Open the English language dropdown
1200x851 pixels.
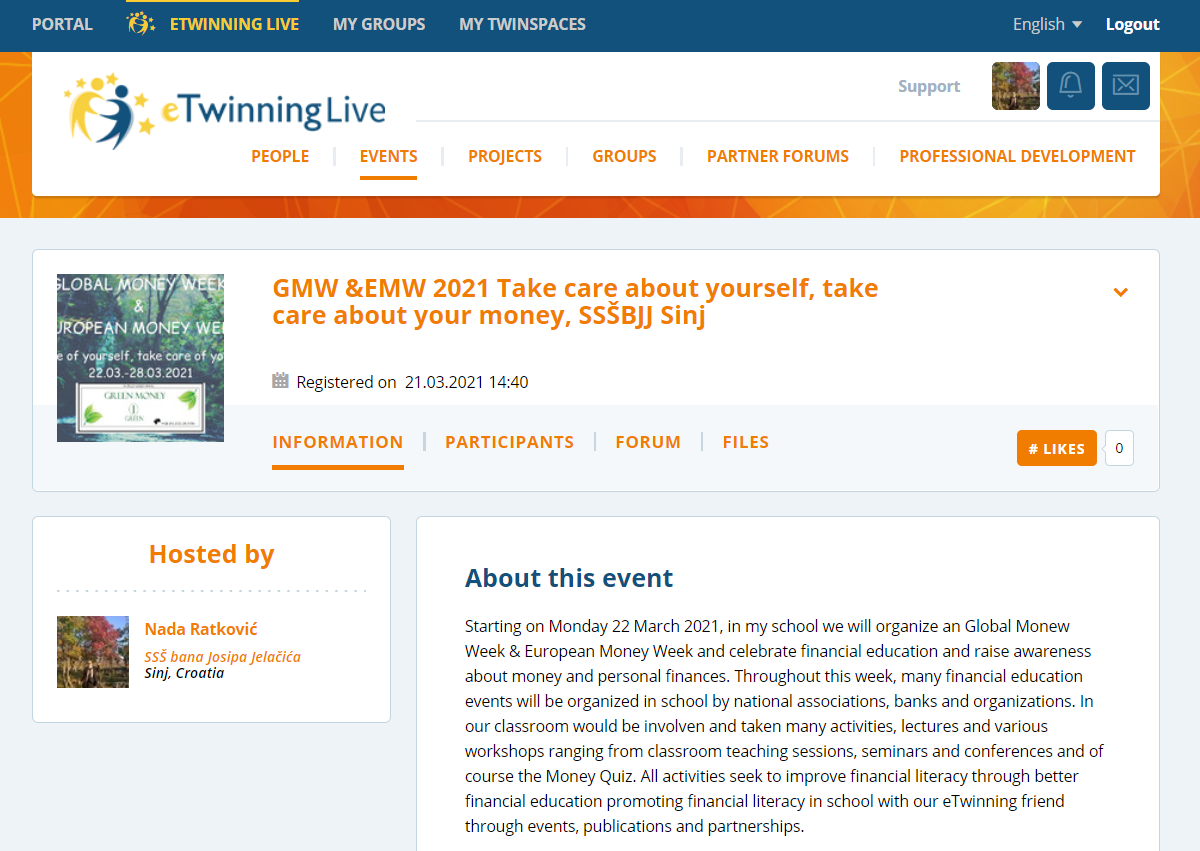coord(1047,24)
